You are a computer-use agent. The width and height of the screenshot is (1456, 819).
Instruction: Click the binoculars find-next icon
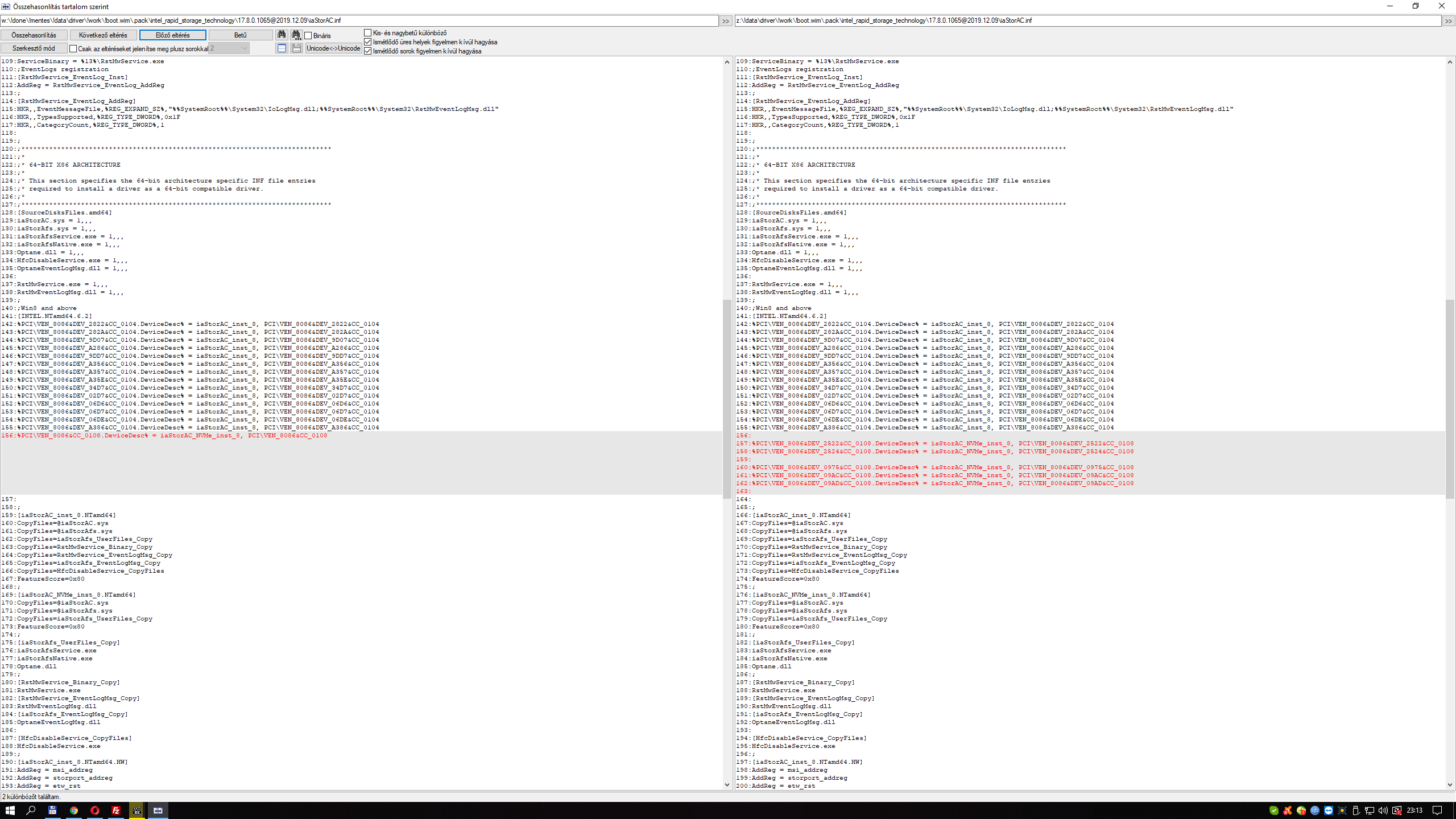pos(296,35)
